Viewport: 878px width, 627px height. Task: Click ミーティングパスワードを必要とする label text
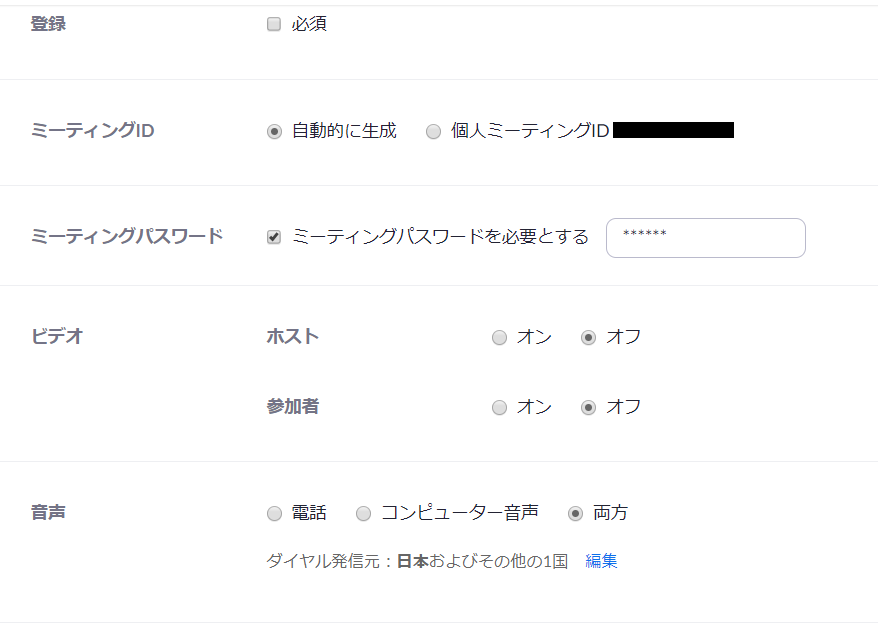click(x=440, y=237)
